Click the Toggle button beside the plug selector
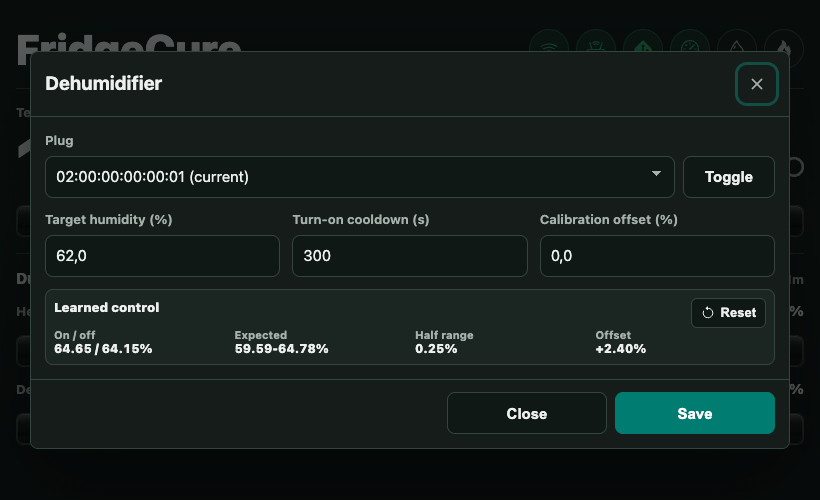This screenshot has height=500, width=820. click(728, 177)
